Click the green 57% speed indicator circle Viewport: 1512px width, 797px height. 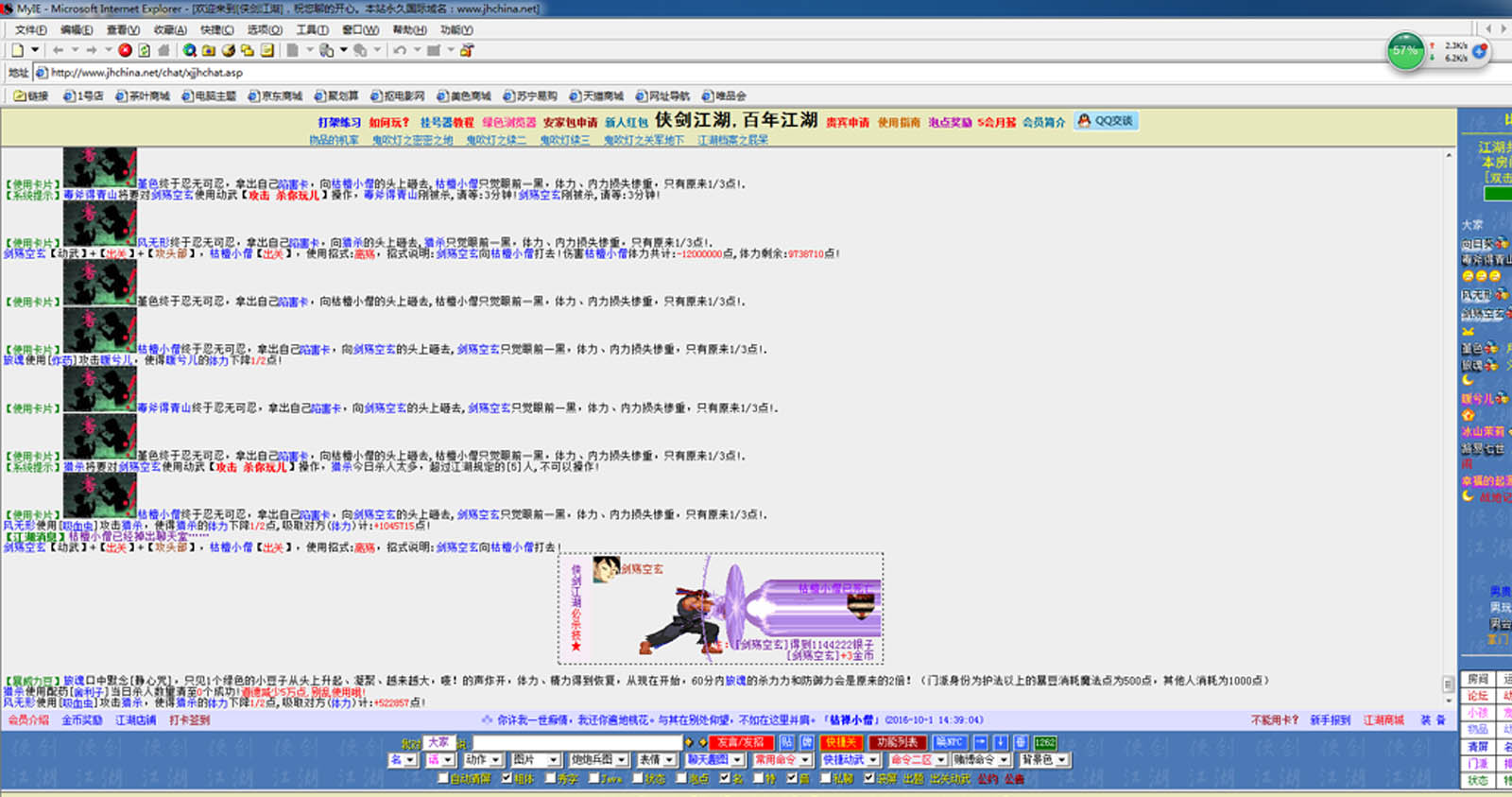coord(1406,50)
